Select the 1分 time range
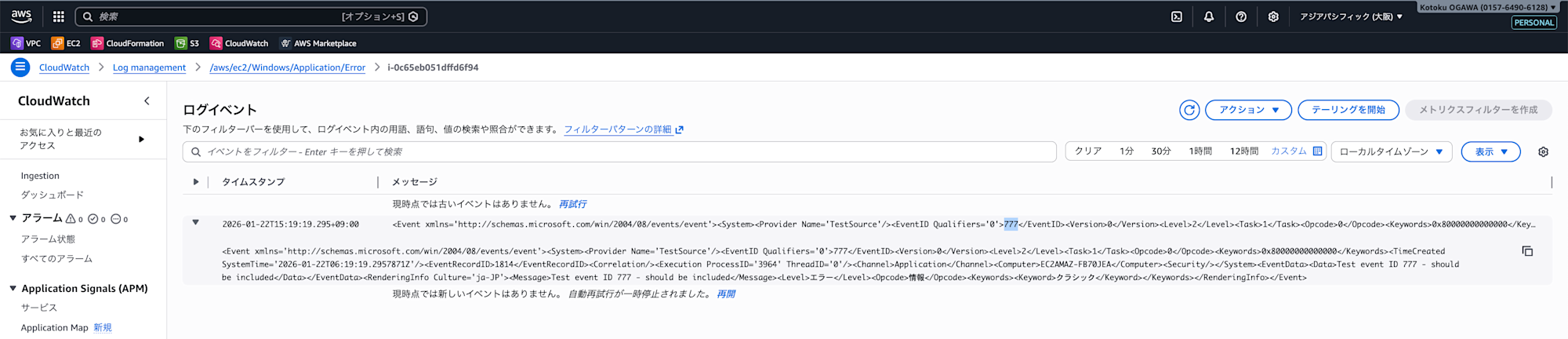The image size is (1568, 339). (x=1127, y=151)
